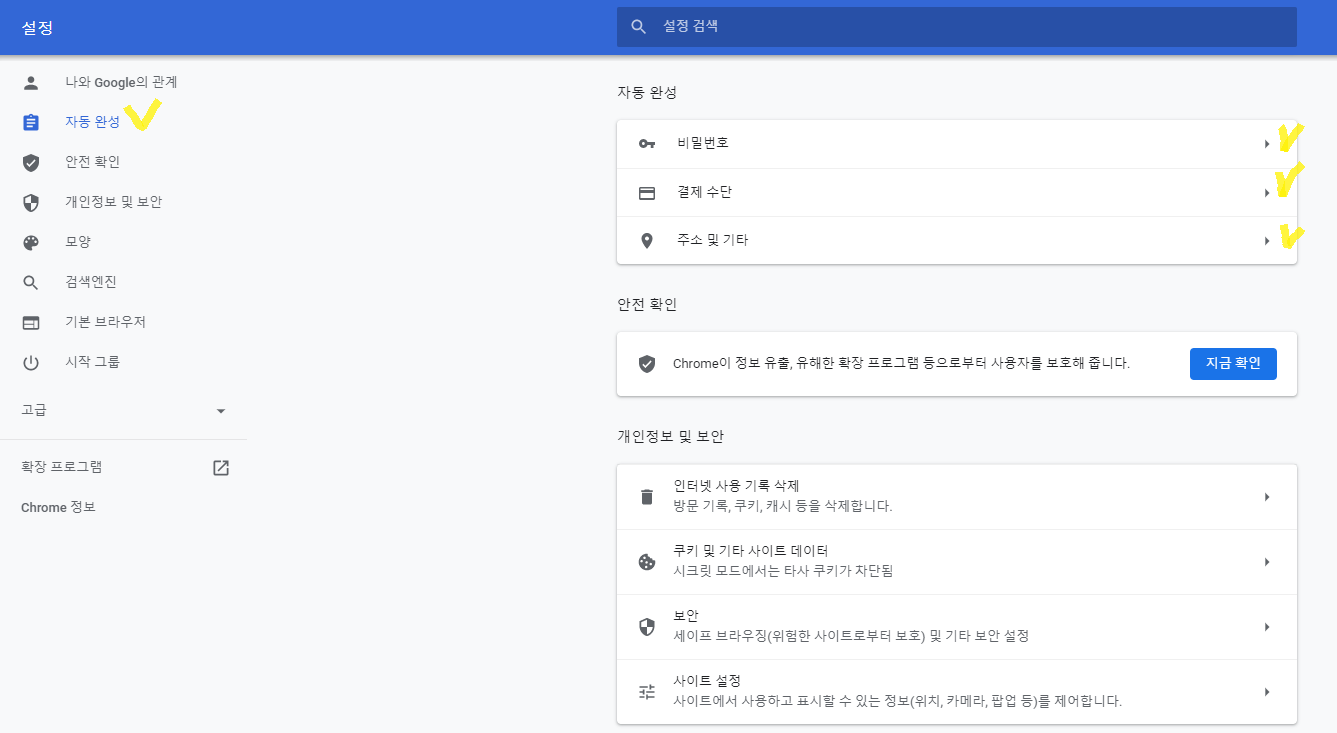Open 인터넷 사용 기록 삭제 via its arrow
The width and height of the screenshot is (1337, 733).
pos(1267,497)
